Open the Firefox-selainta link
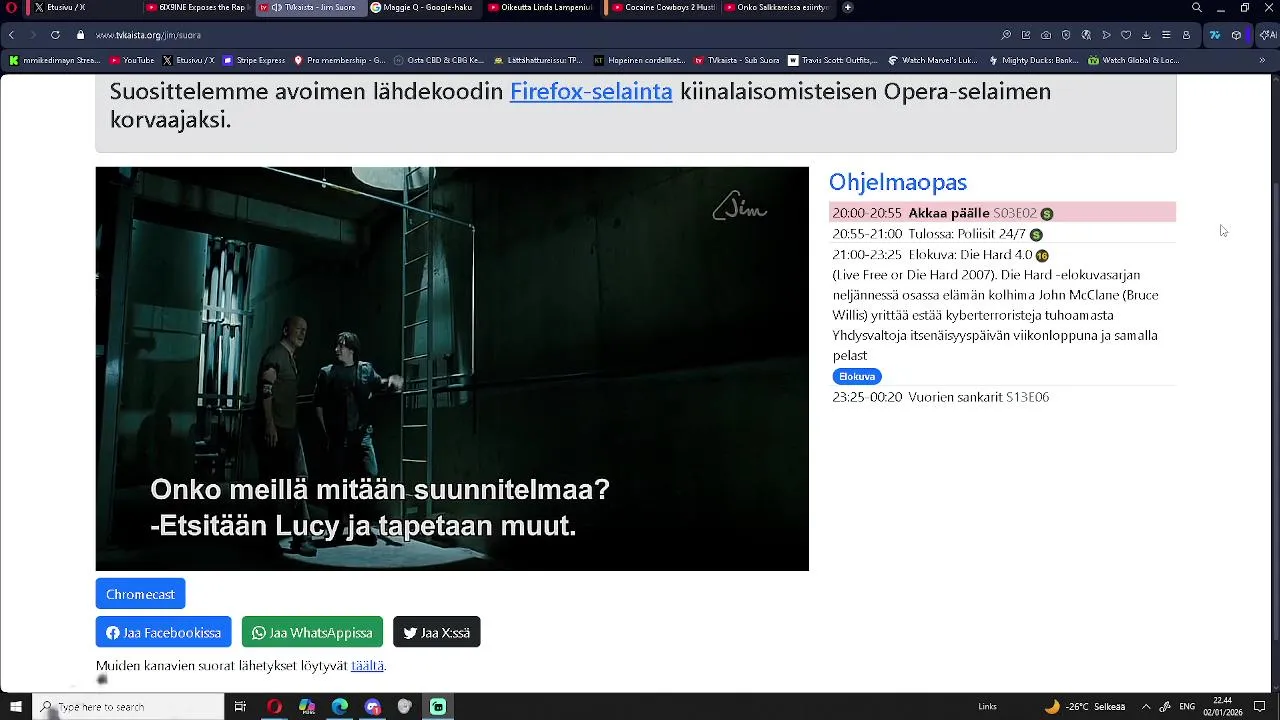The width and height of the screenshot is (1280, 720). [591, 91]
